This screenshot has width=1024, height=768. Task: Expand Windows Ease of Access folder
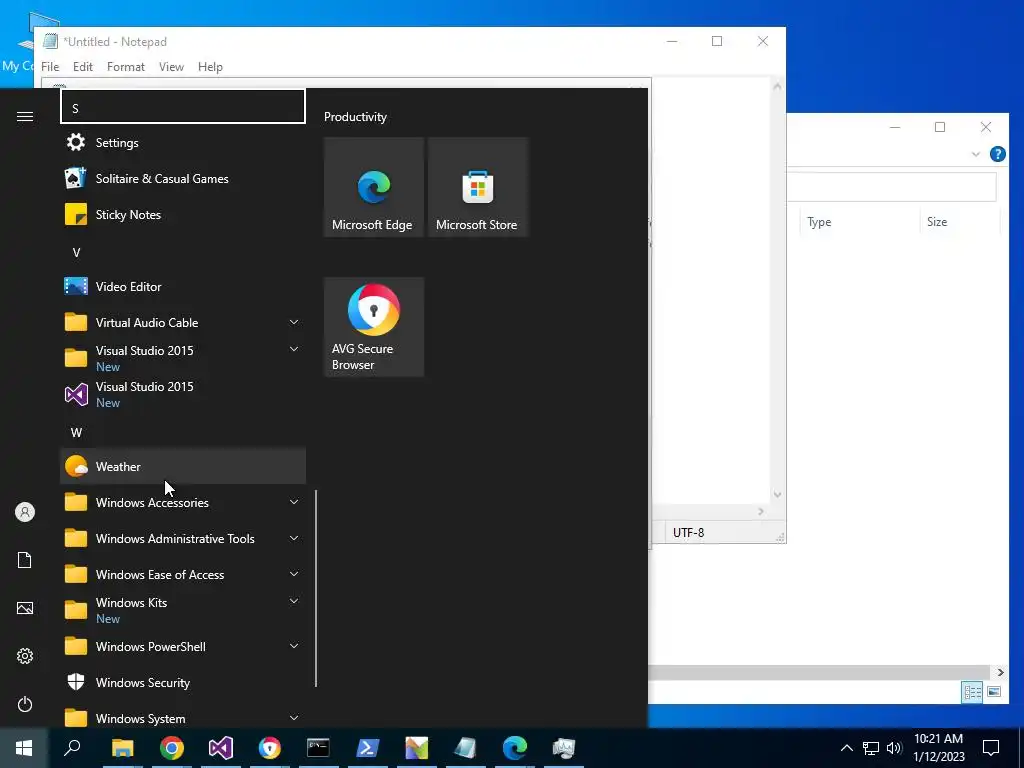294,574
